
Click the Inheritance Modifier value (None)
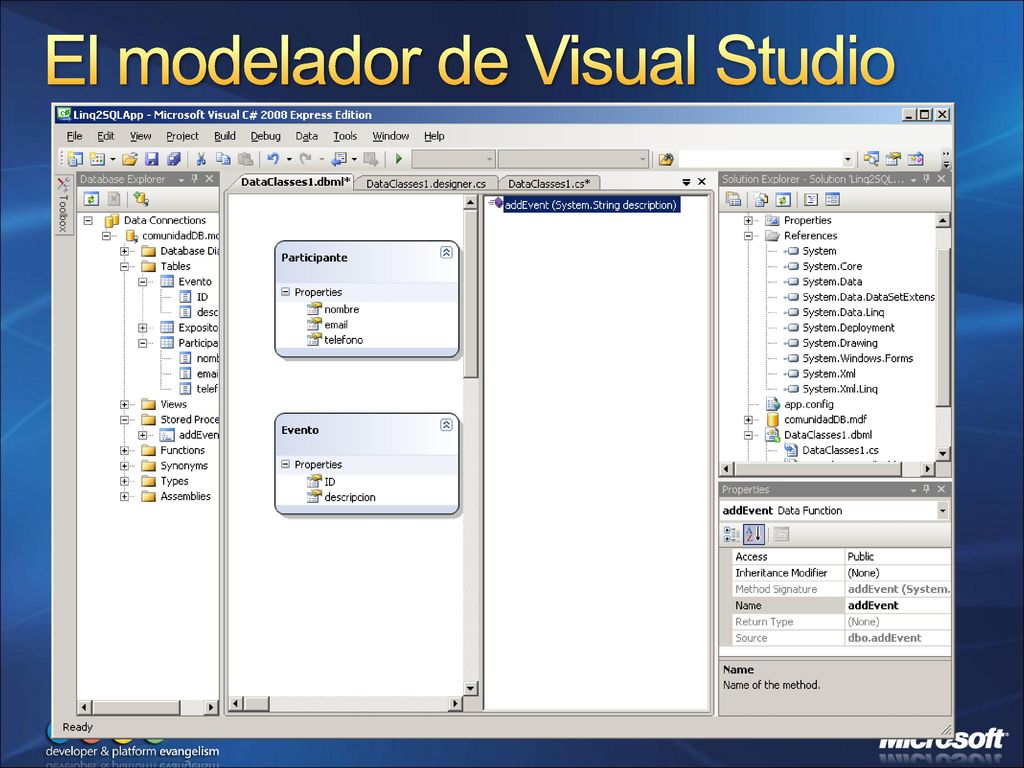(898, 573)
